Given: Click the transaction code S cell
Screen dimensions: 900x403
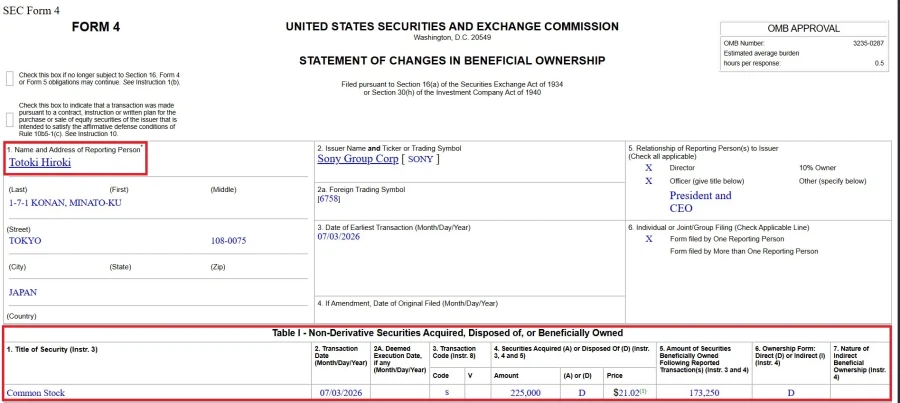Looking at the screenshot, I should (x=447, y=393).
